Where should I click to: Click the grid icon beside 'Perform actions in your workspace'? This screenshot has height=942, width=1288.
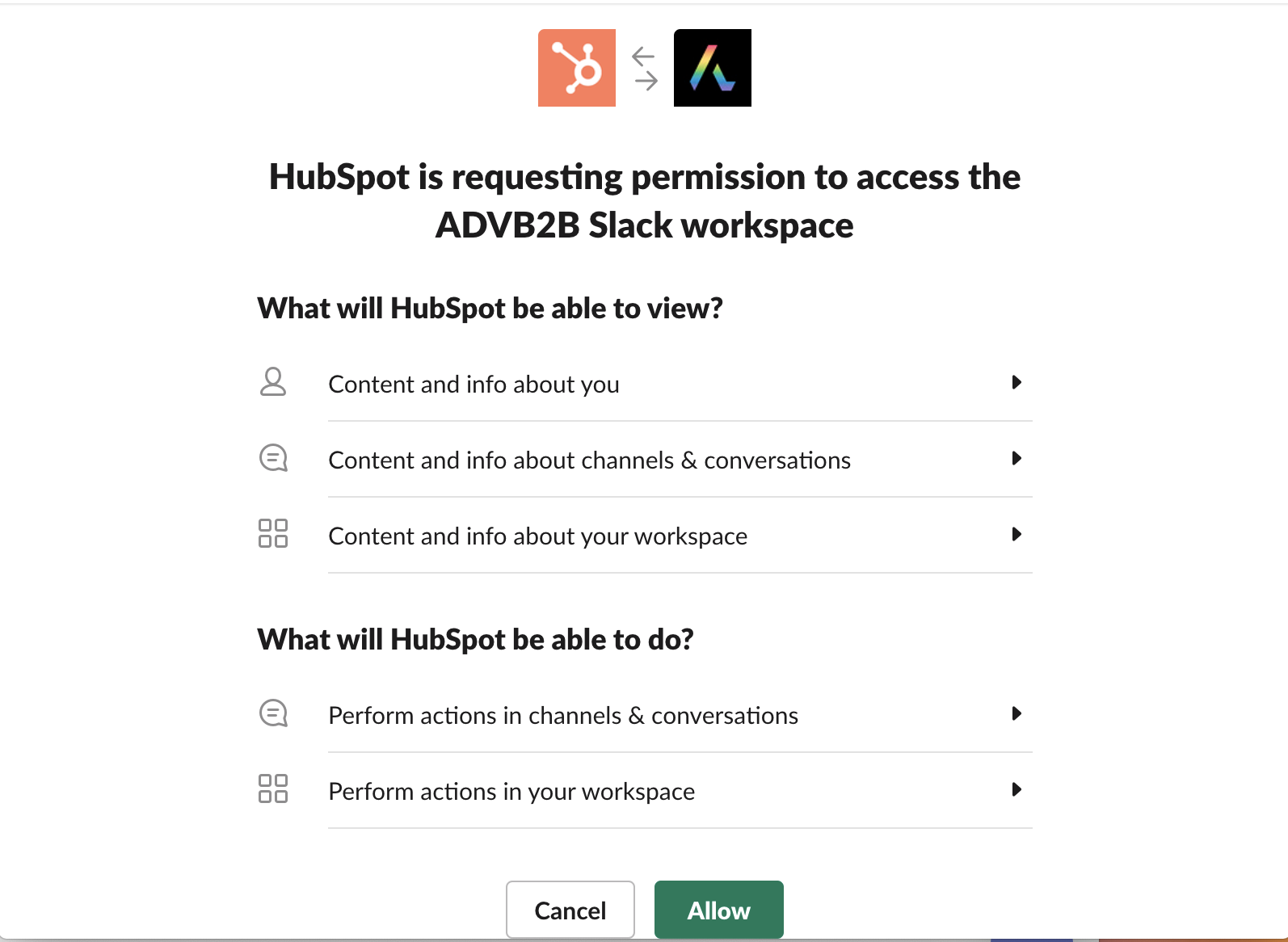click(x=275, y=789)
